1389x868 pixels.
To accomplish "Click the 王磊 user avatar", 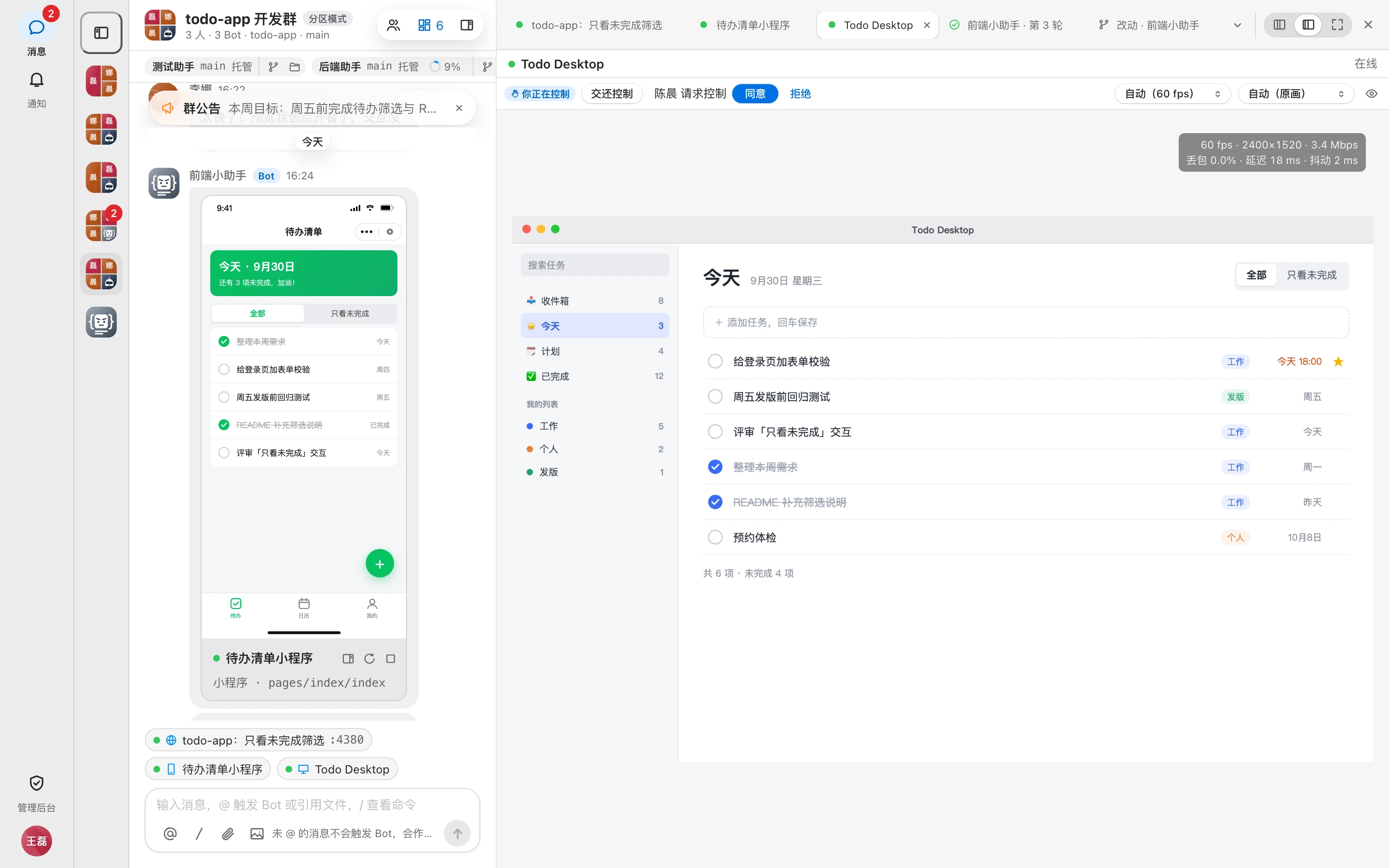I will [36, 841].
